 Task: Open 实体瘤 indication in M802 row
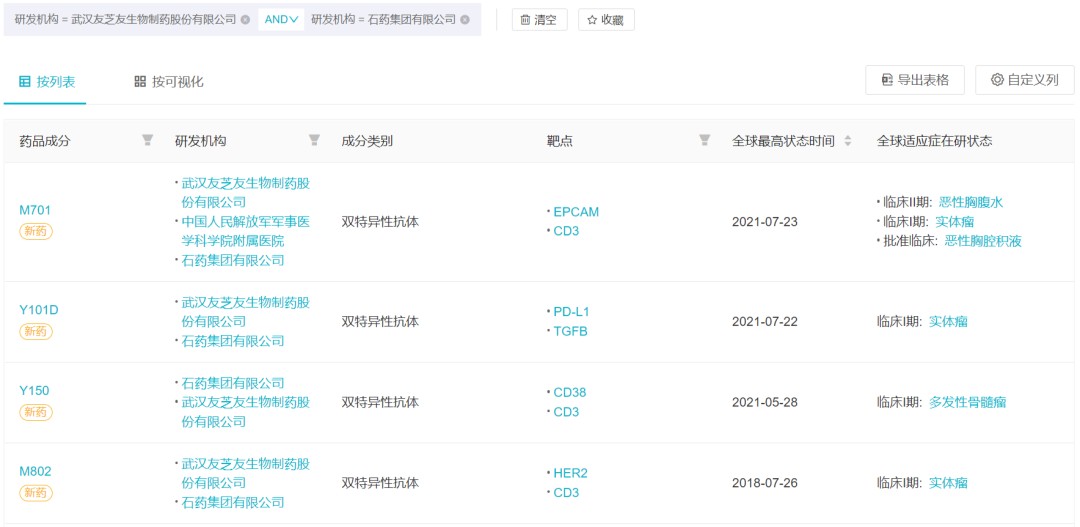click(x=948, y=483)
